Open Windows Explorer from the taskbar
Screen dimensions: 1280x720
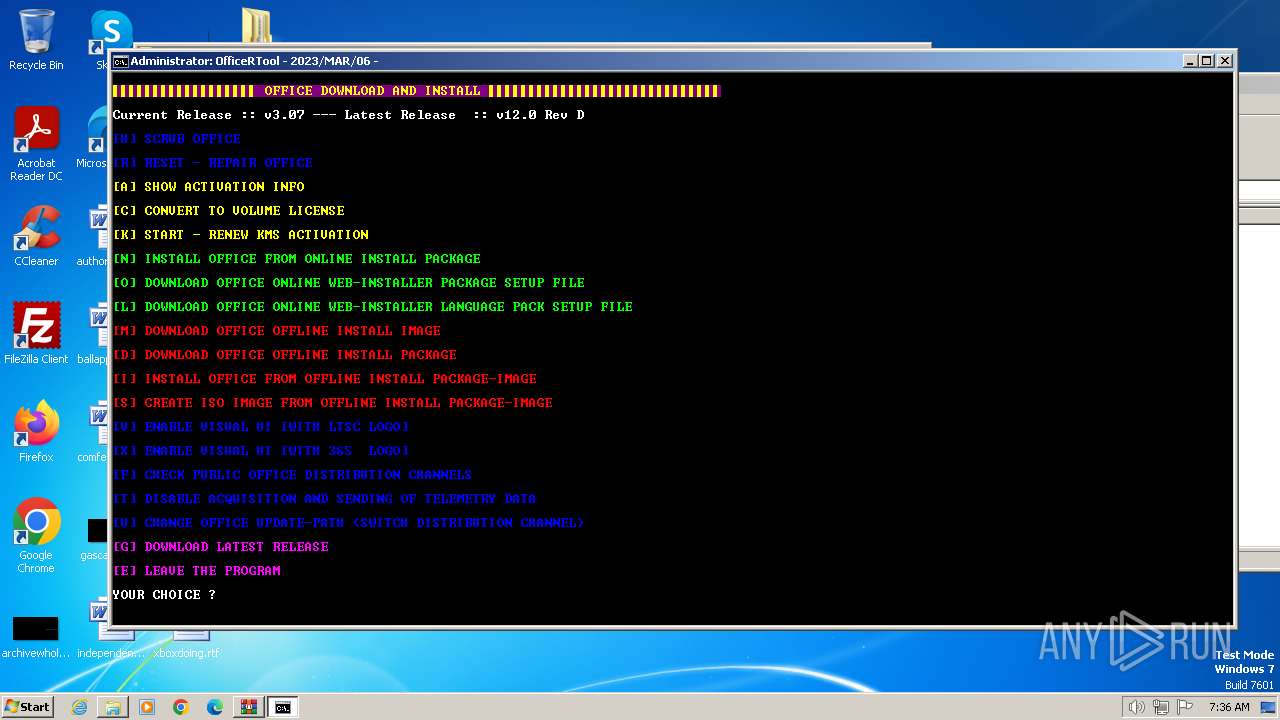tap(113, 707)
